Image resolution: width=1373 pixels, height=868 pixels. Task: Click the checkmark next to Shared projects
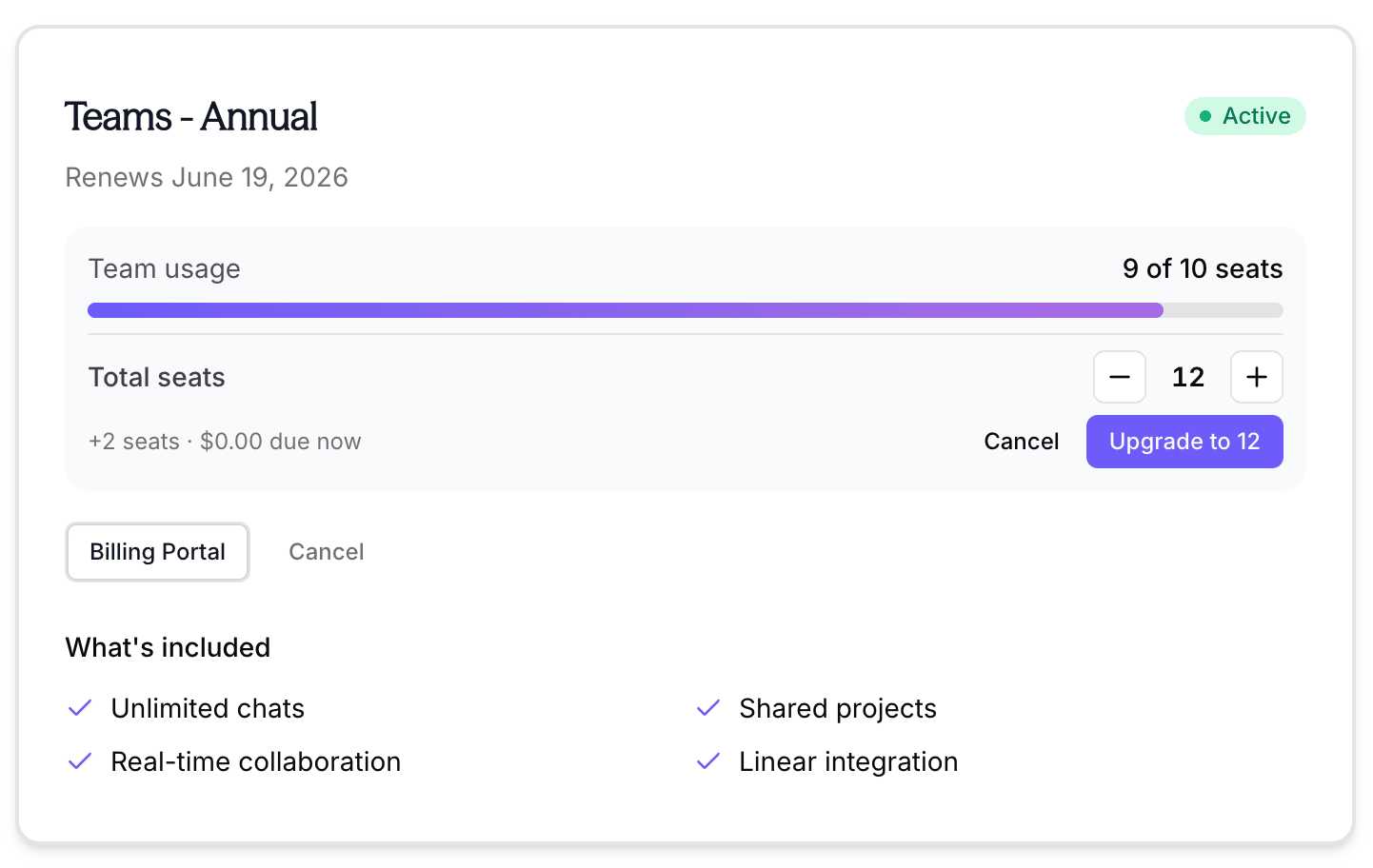[708, 708]
